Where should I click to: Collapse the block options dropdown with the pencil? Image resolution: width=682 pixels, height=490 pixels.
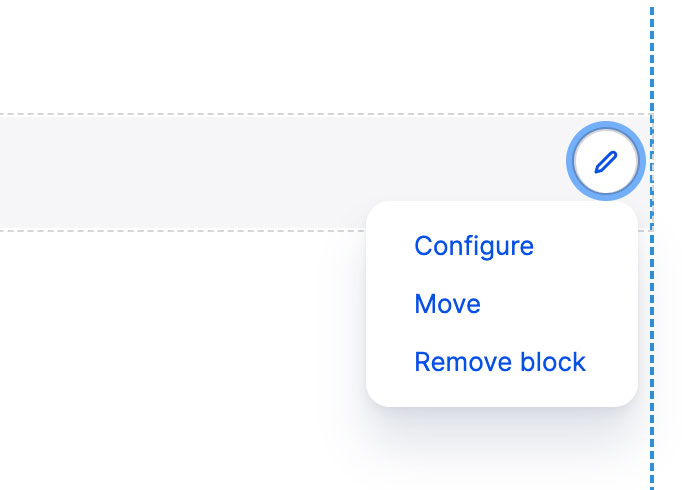[x=605, y=161]
